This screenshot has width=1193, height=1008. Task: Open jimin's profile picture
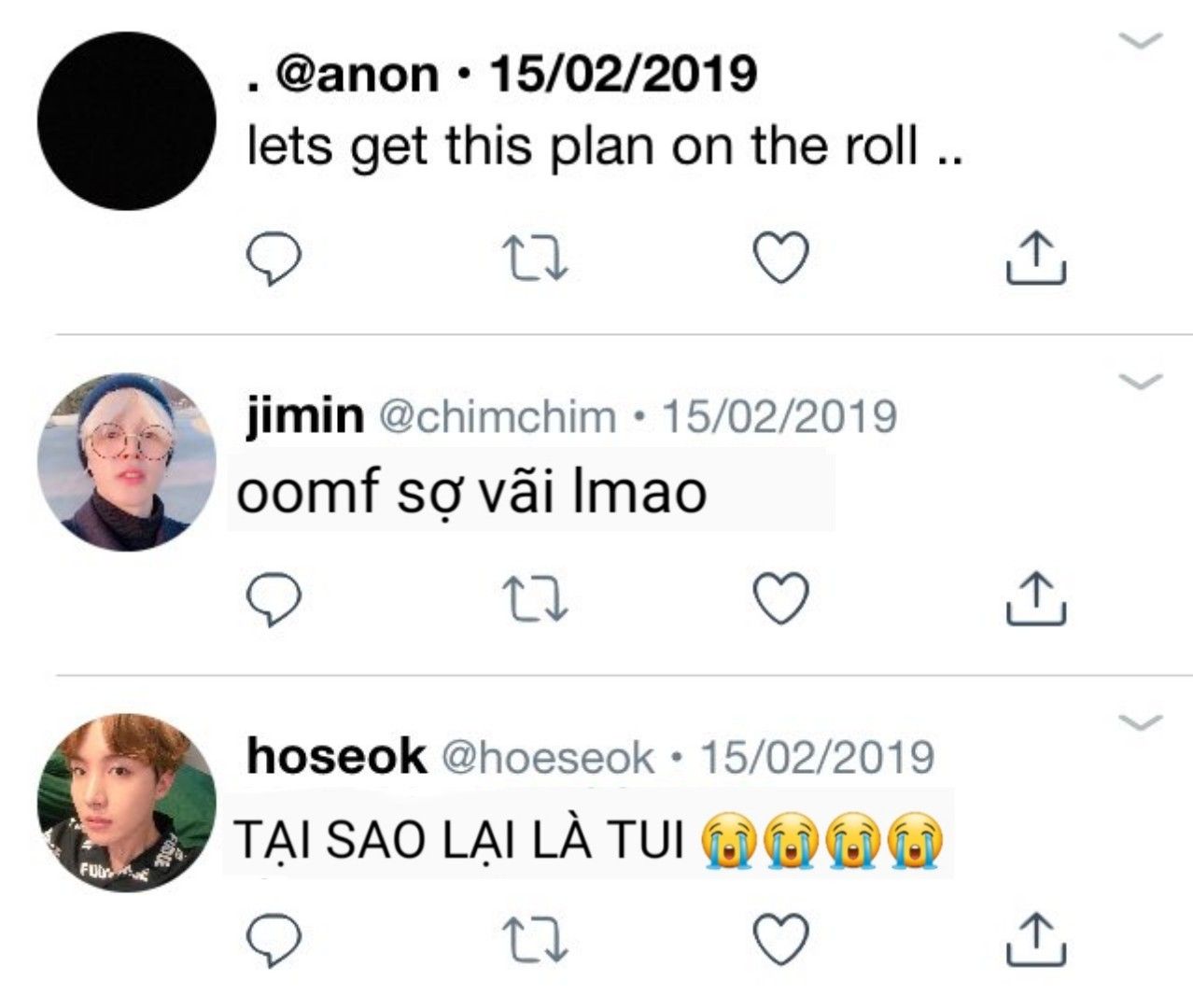point(127,462)
